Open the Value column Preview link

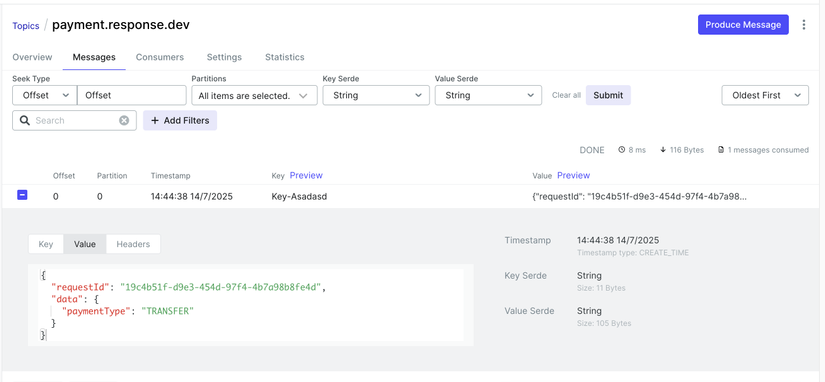574,175
